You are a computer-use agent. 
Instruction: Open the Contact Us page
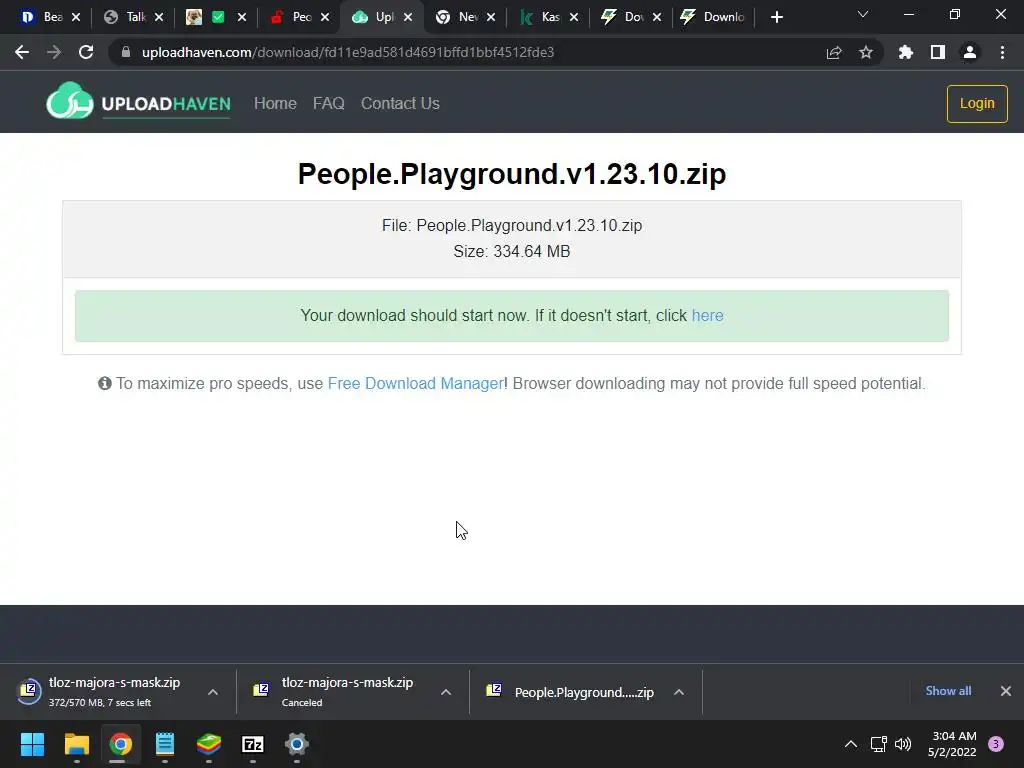(400, 103)
